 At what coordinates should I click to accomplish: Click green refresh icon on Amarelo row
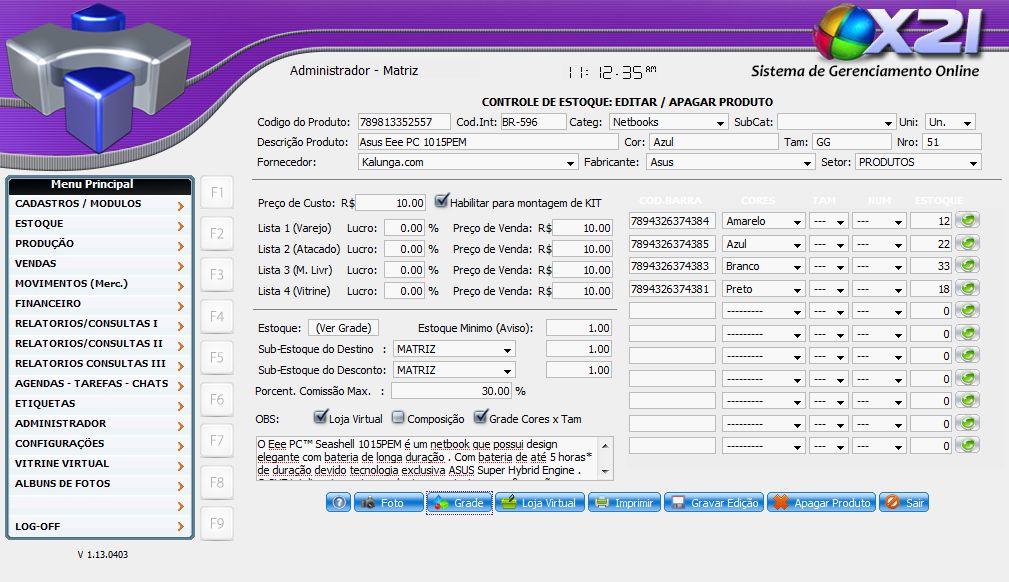(967, 221)
